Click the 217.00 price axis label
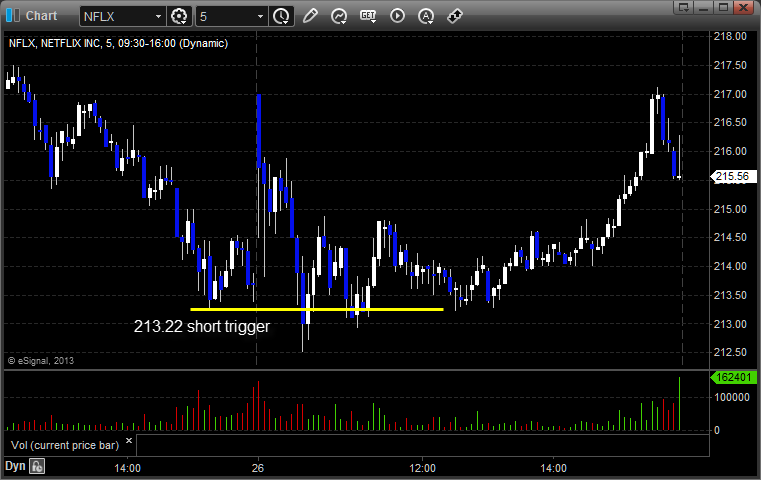761x480 pixels. [x=730, y=94]
